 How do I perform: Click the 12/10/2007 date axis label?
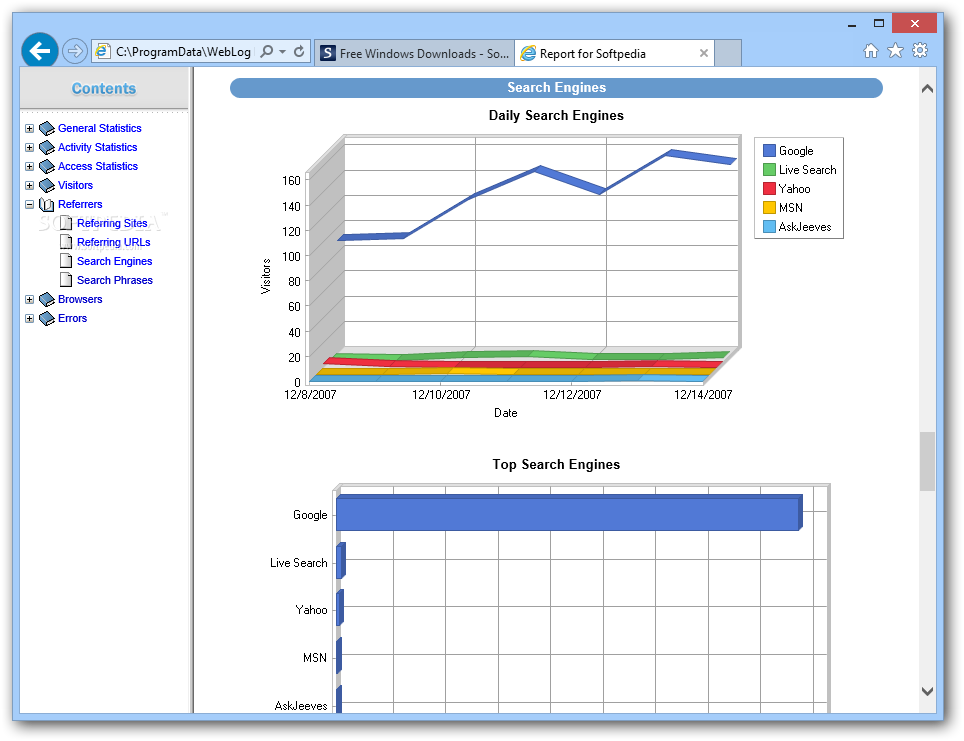pyautogui.click(x=441, y=395)
